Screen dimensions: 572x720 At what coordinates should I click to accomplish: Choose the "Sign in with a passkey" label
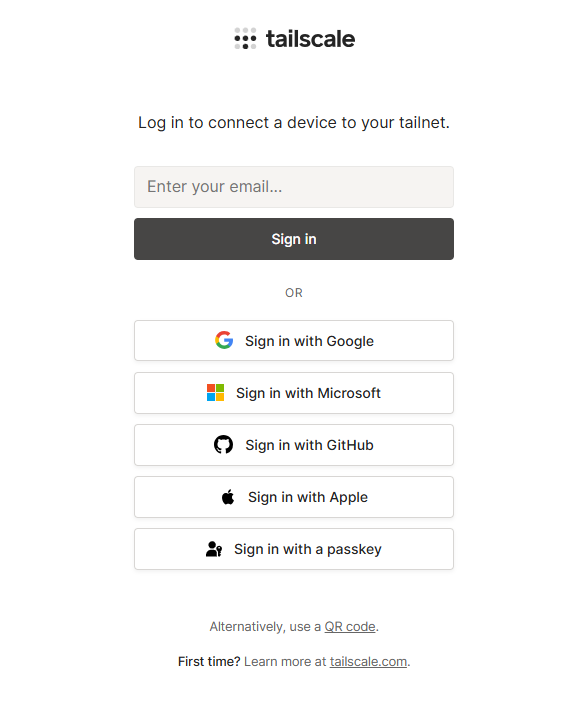tap(308, 549)
